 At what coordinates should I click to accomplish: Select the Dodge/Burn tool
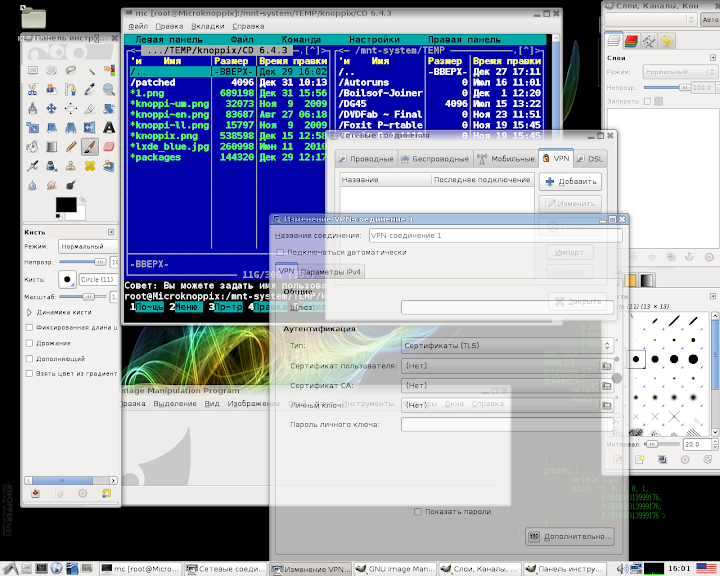(71, 185)
